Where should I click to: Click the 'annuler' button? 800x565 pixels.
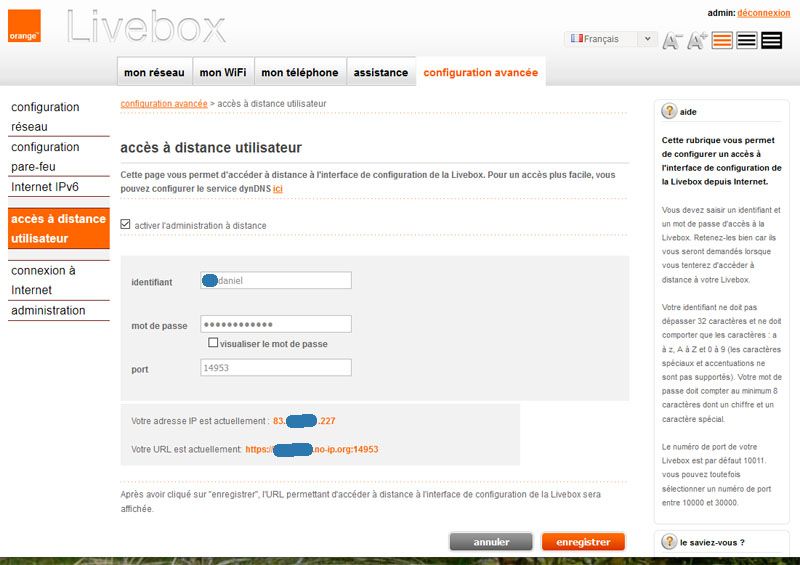(x=491, y=542)
